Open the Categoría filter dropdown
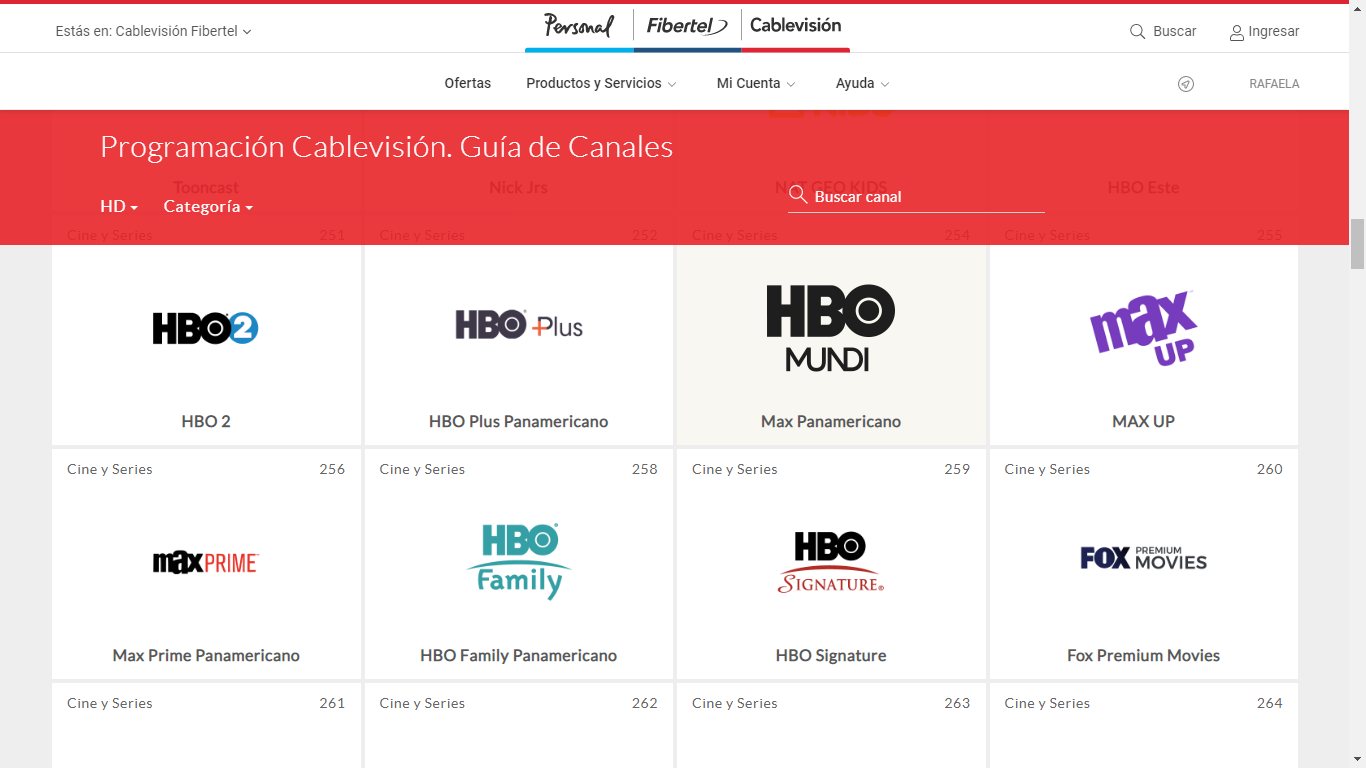The height and width of the screenshot is (768, 1366). [x=208, y=206]
